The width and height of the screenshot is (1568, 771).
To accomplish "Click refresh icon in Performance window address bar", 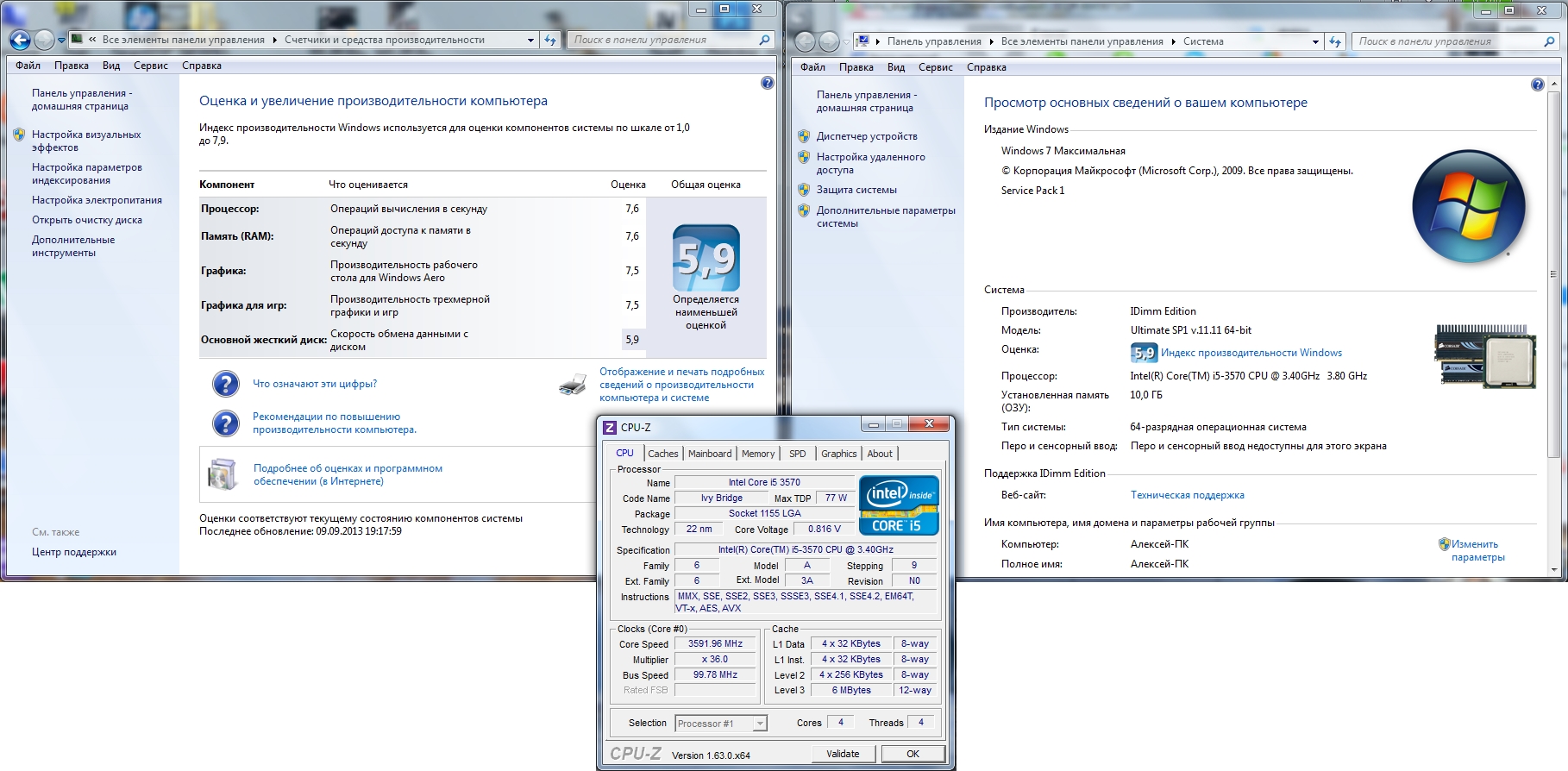I will tap(550, 40).
